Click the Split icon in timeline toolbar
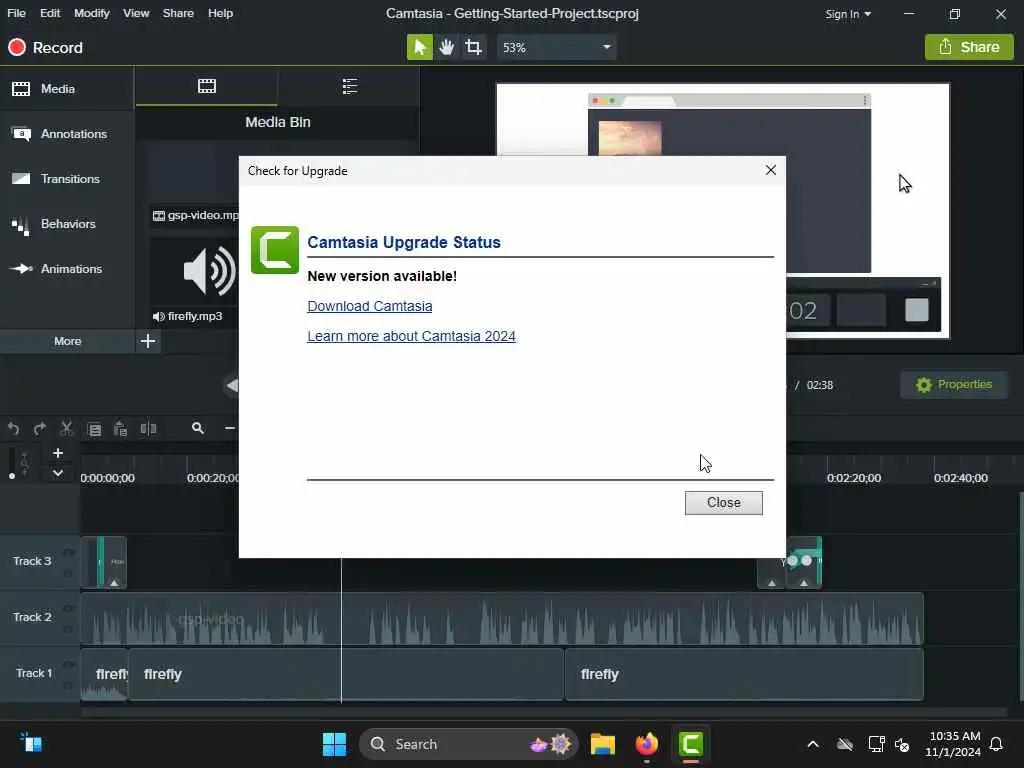Image resolution: width=1024 pixels, height=768 pixels. point(148,428)
